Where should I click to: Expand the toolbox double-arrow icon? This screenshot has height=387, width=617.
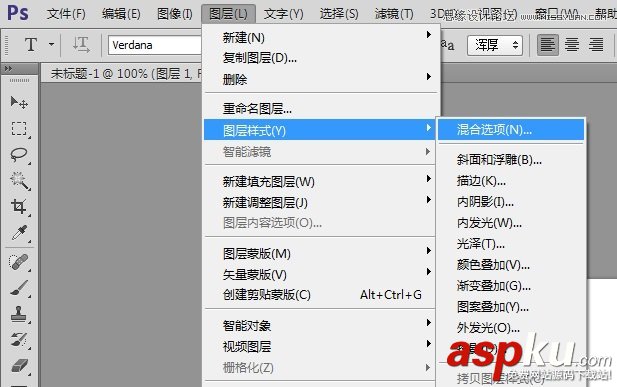coord(8,69)
